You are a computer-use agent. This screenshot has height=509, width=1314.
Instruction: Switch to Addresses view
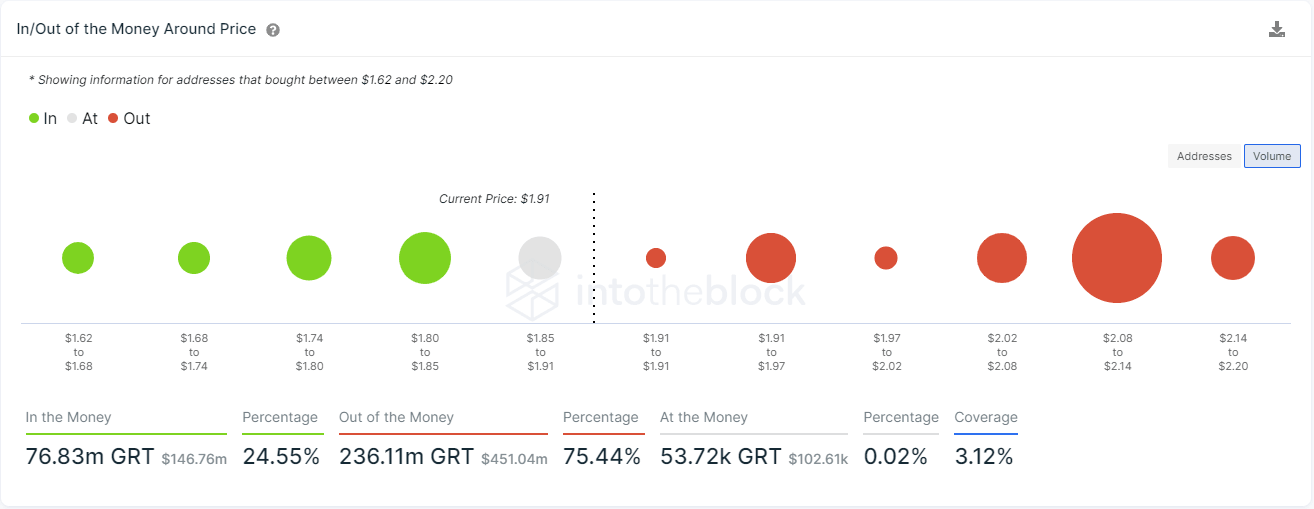click(1204, 156)
